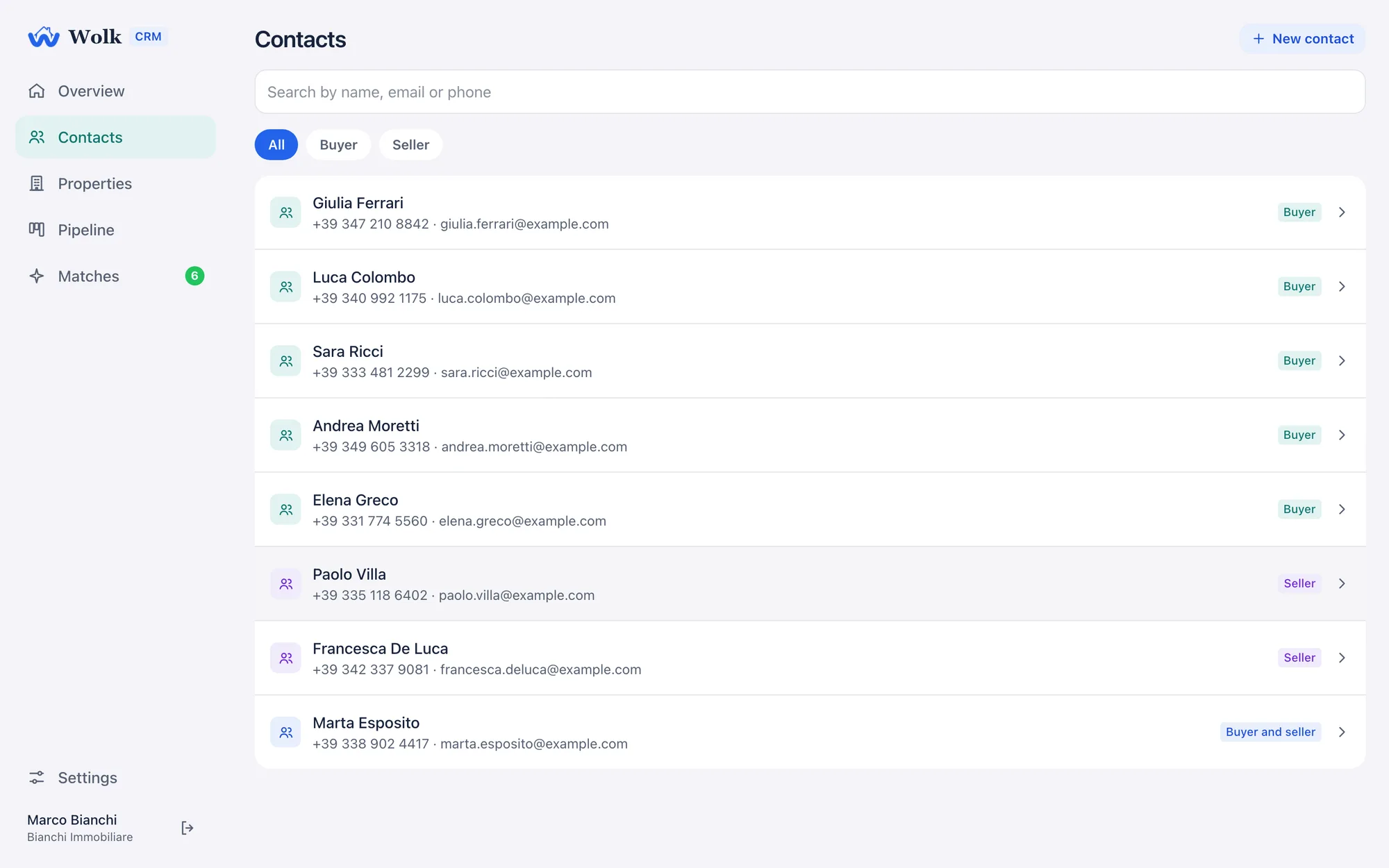1389x868 pixels.
Task: Click the Matches sparkle icon
Action: (37, 276)
